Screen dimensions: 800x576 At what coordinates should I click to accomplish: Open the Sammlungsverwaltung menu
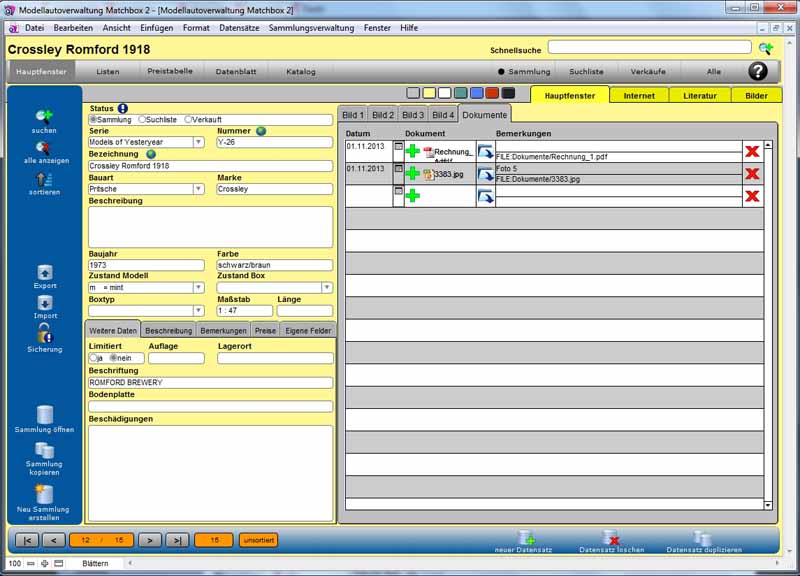[x=312, y=27]
